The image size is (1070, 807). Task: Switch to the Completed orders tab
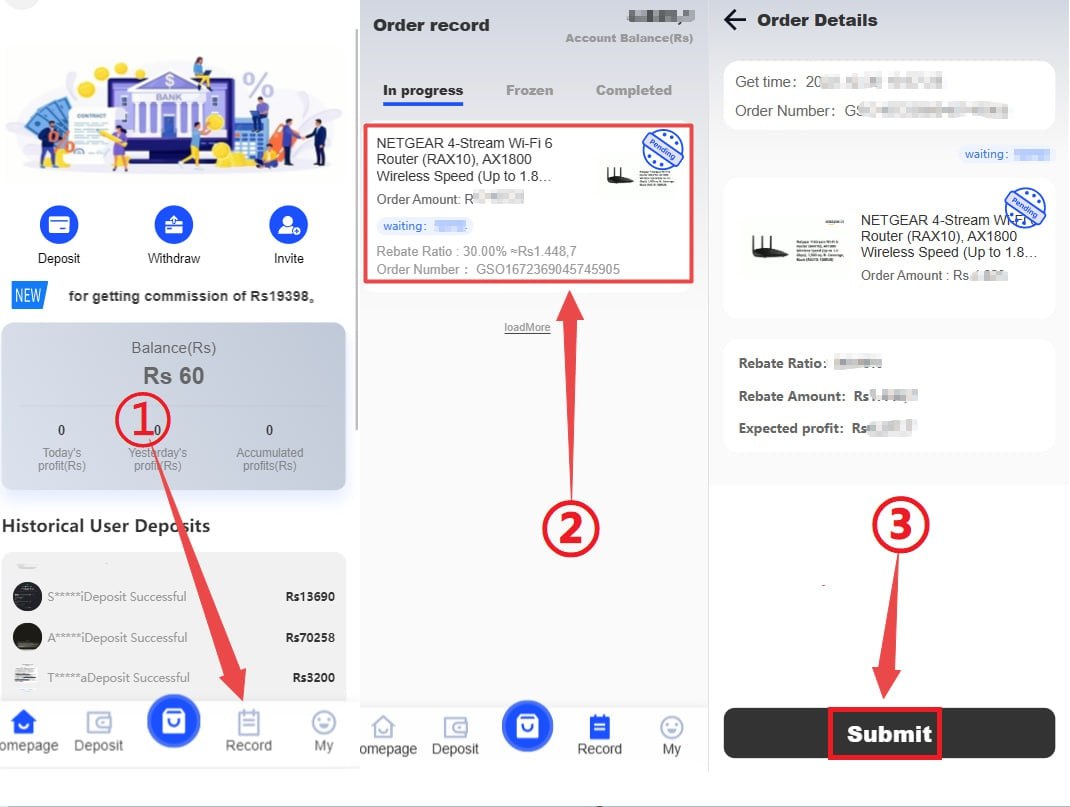tap(633, 91)
